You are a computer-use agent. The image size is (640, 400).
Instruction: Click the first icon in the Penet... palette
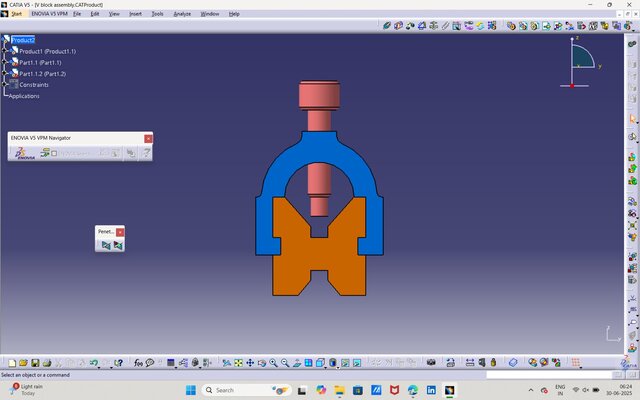point(105,245)
